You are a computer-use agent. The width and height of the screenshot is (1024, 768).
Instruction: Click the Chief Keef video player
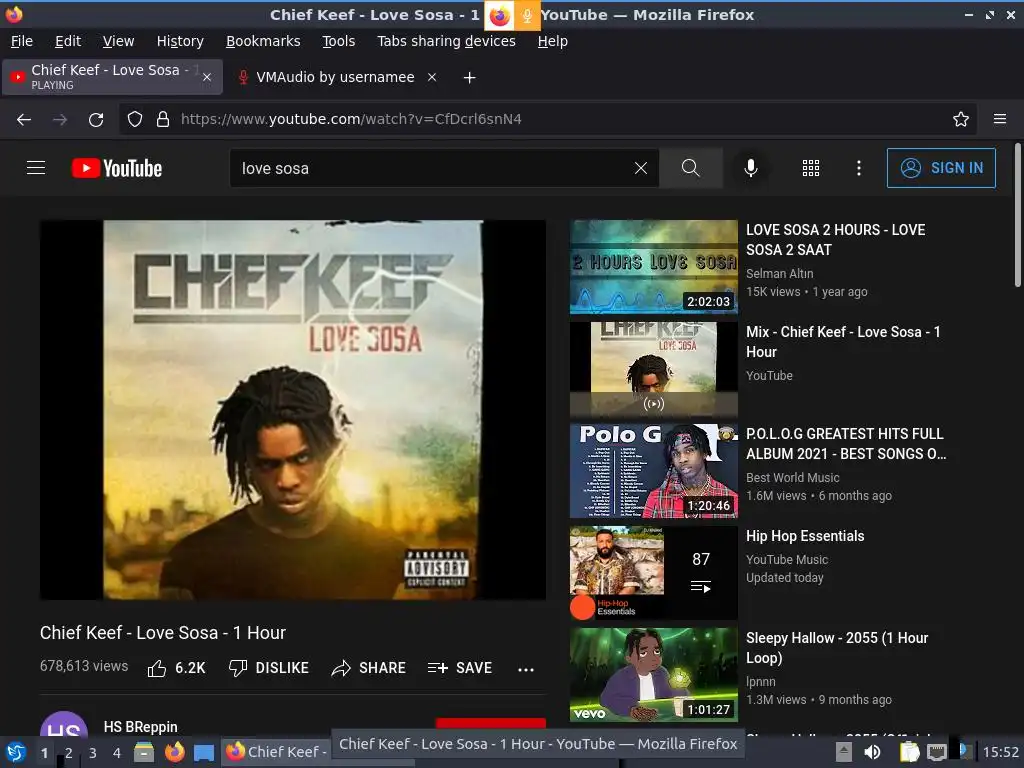click(293, 409)
